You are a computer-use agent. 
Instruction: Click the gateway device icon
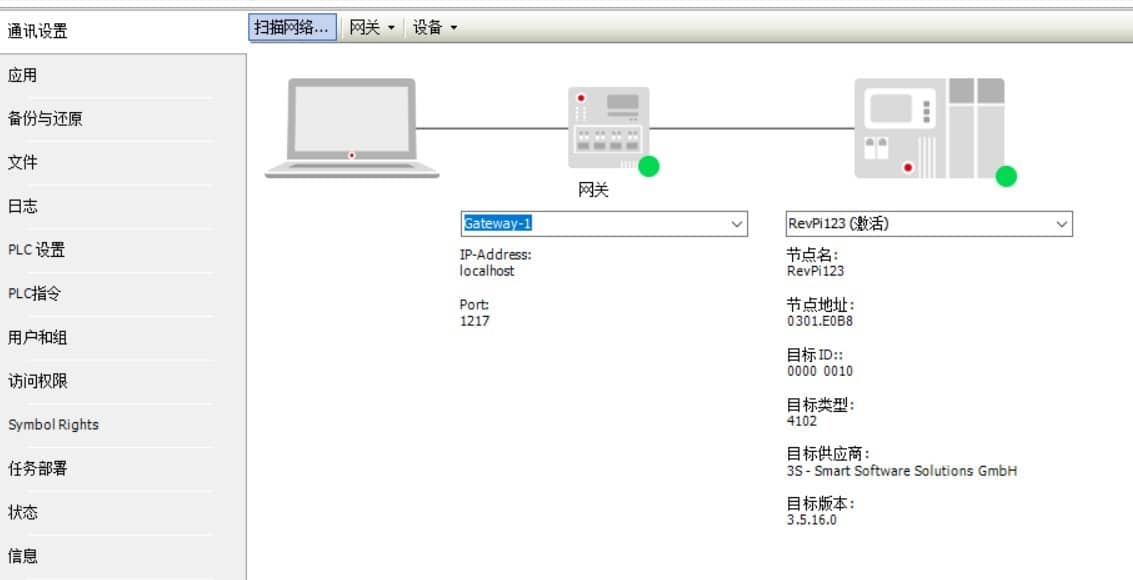(608, 127)
